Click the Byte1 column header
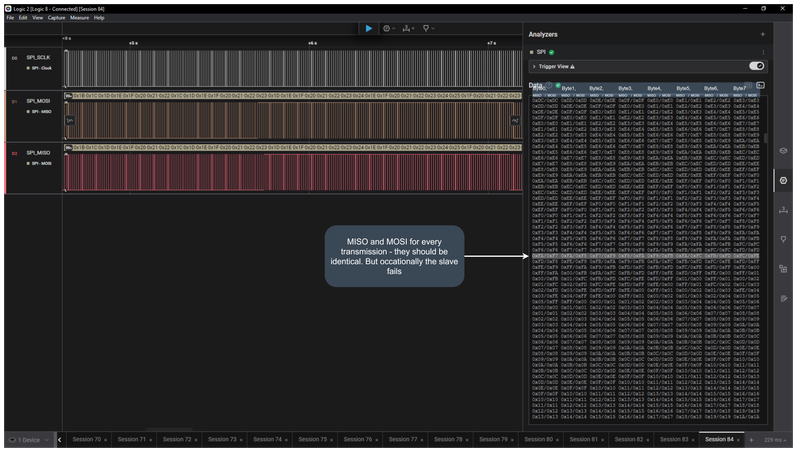The image size is (797, 452). click(x=568, y=88)
